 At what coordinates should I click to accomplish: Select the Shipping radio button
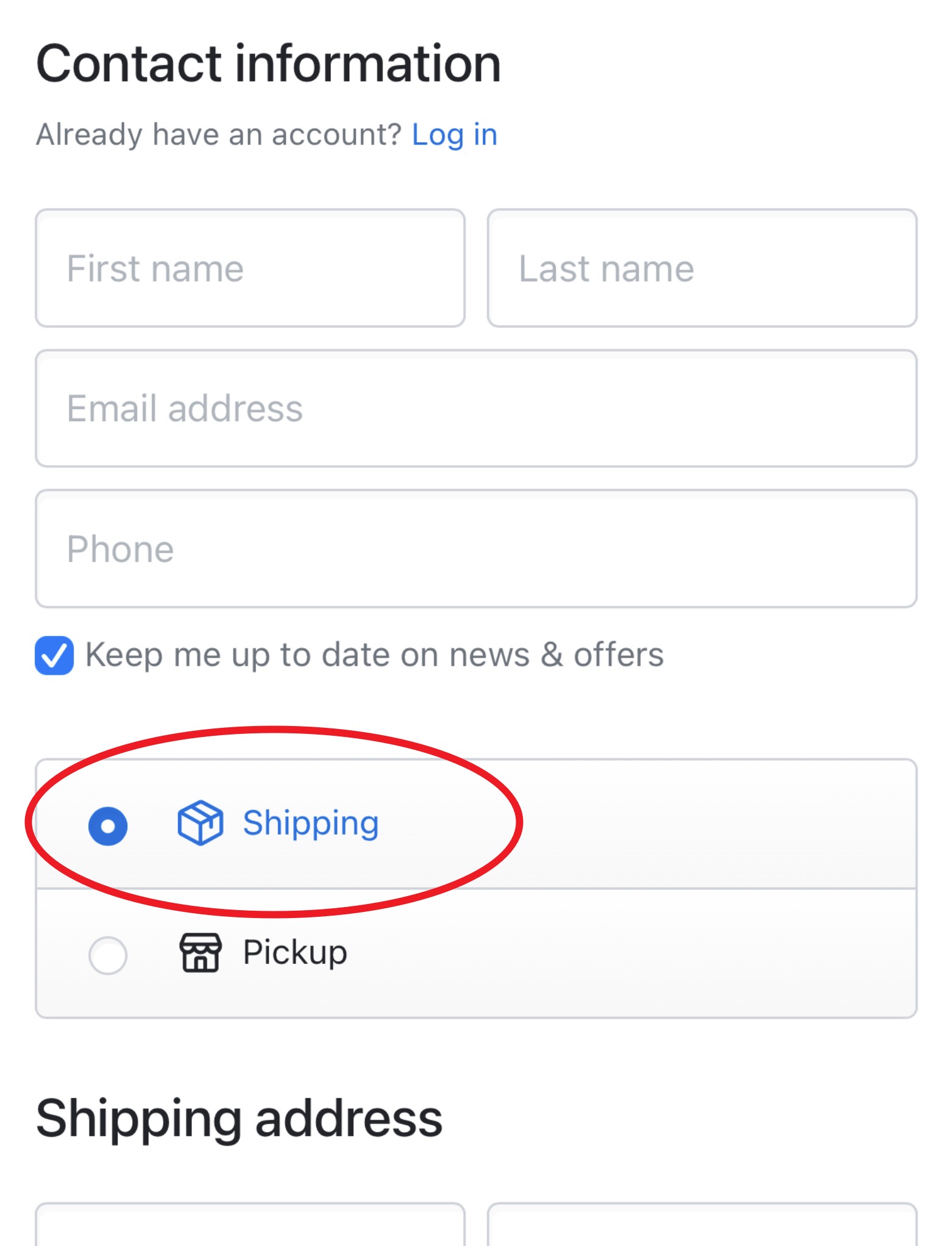click(x=108, y=826)
